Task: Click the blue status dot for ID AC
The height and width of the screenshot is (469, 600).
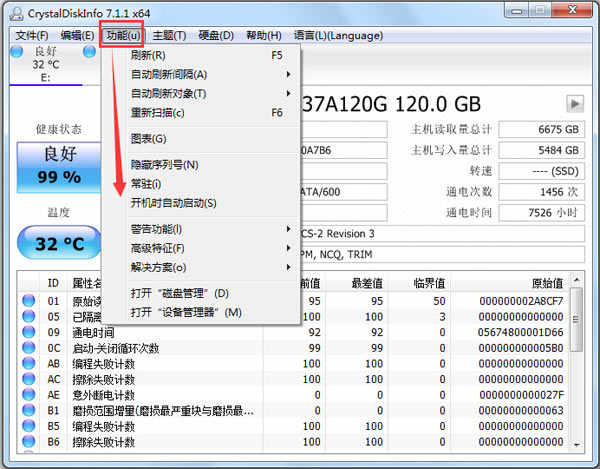Action: click(x=29, y=379)
